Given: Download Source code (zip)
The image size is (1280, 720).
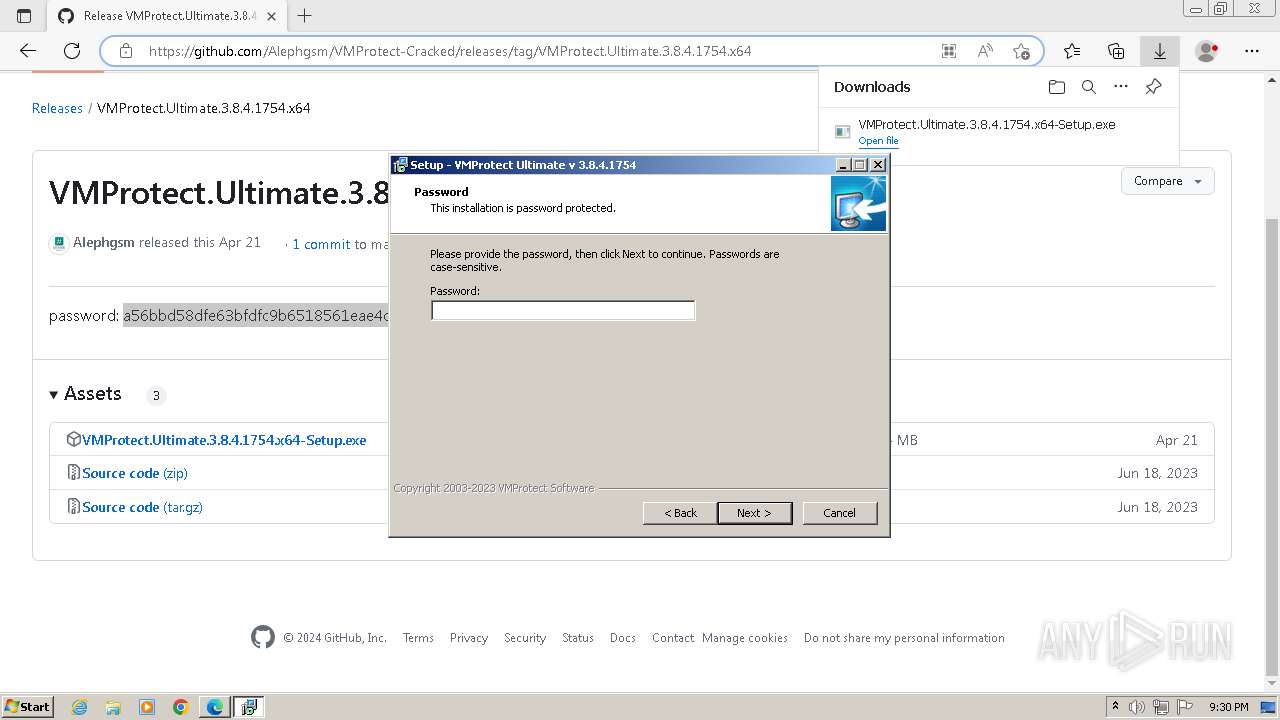Looking at the screenshot, I should tap(135, 473).
